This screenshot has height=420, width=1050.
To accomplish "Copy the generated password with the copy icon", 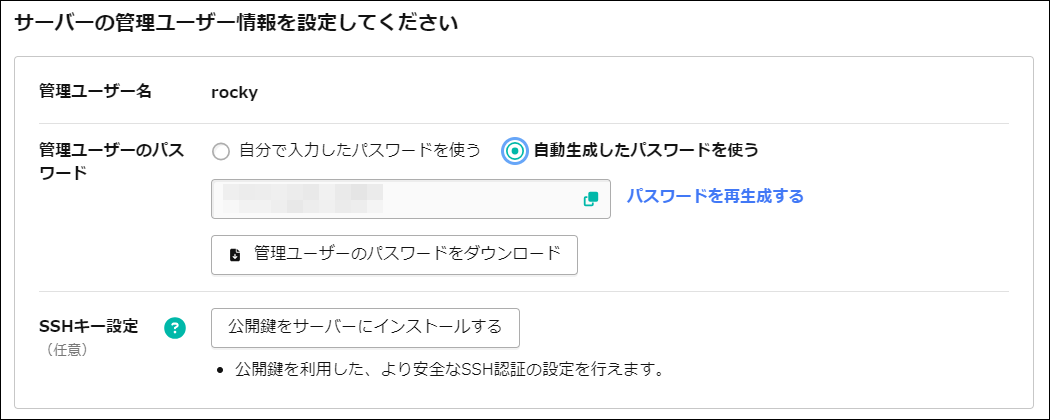I will (591, 199).
